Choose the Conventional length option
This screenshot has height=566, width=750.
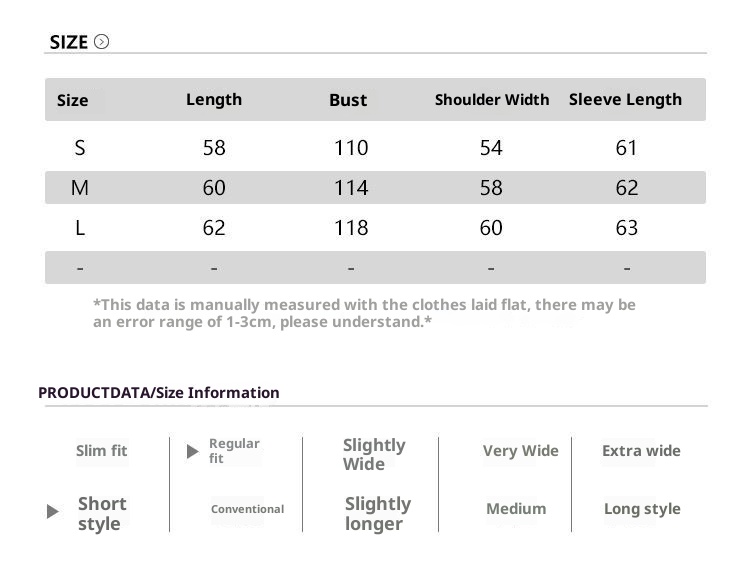(x=247, y=509)
